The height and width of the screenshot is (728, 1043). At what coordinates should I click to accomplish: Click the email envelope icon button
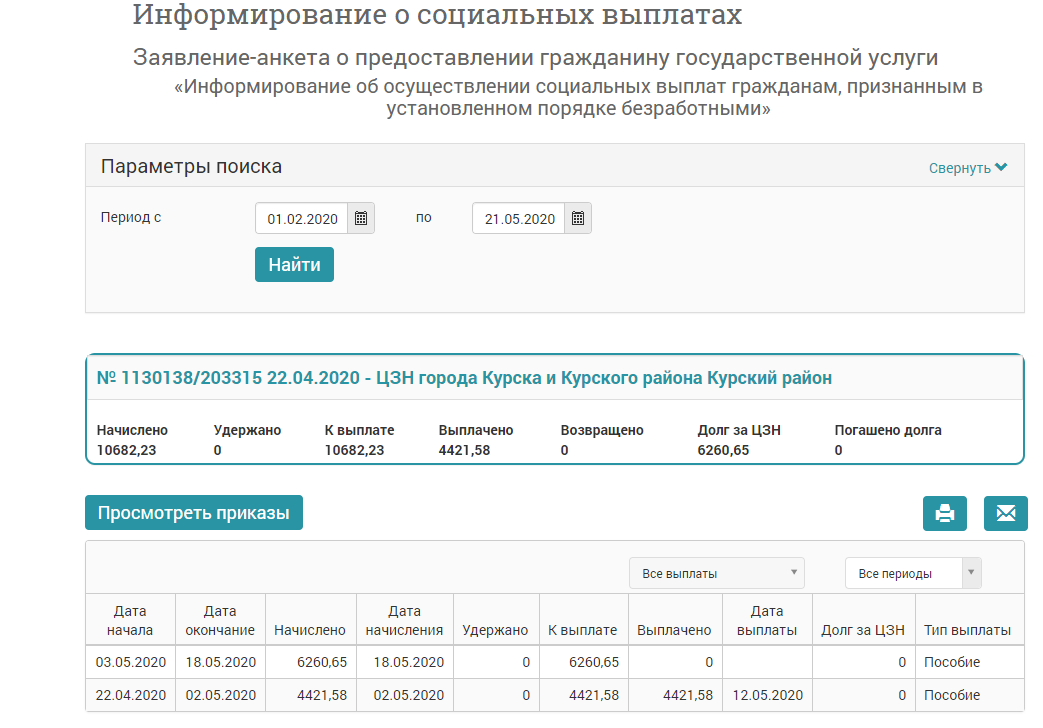(1005, 513)
